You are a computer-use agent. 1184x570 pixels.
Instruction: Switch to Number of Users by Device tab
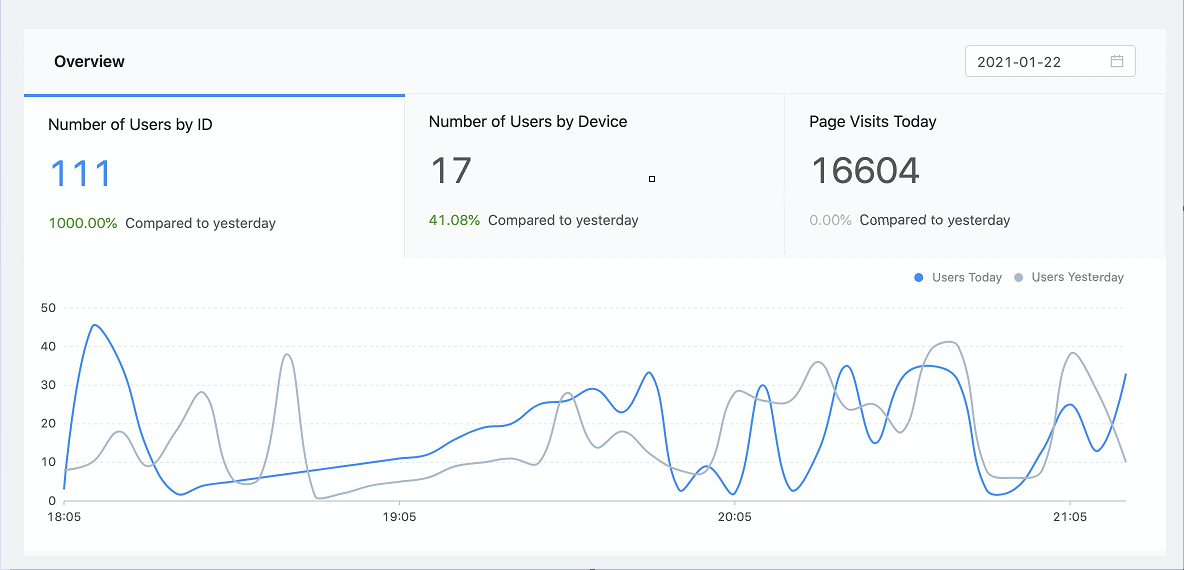click(x=528, y=121)
